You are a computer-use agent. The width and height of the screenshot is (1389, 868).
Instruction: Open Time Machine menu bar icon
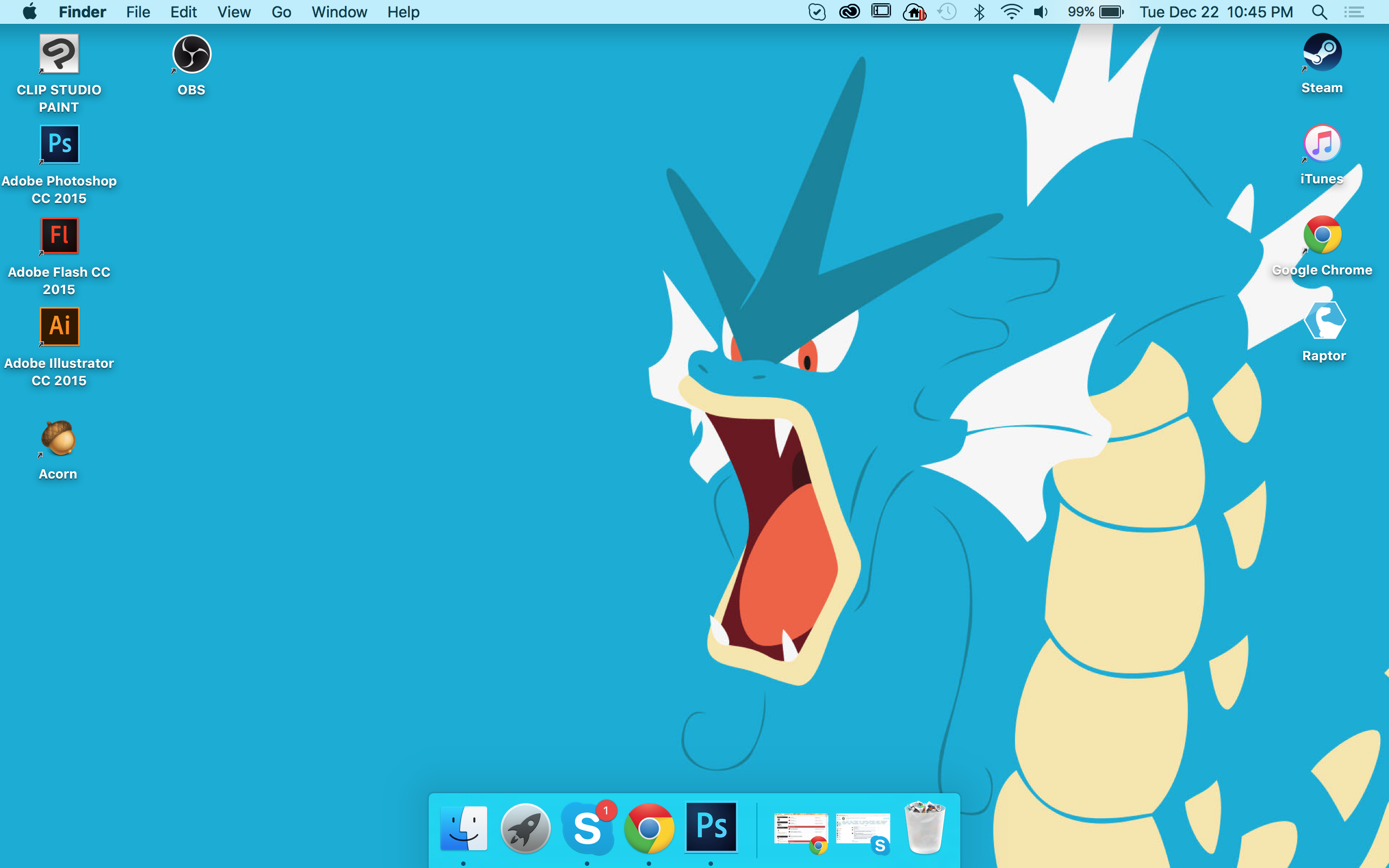[947, 11]
